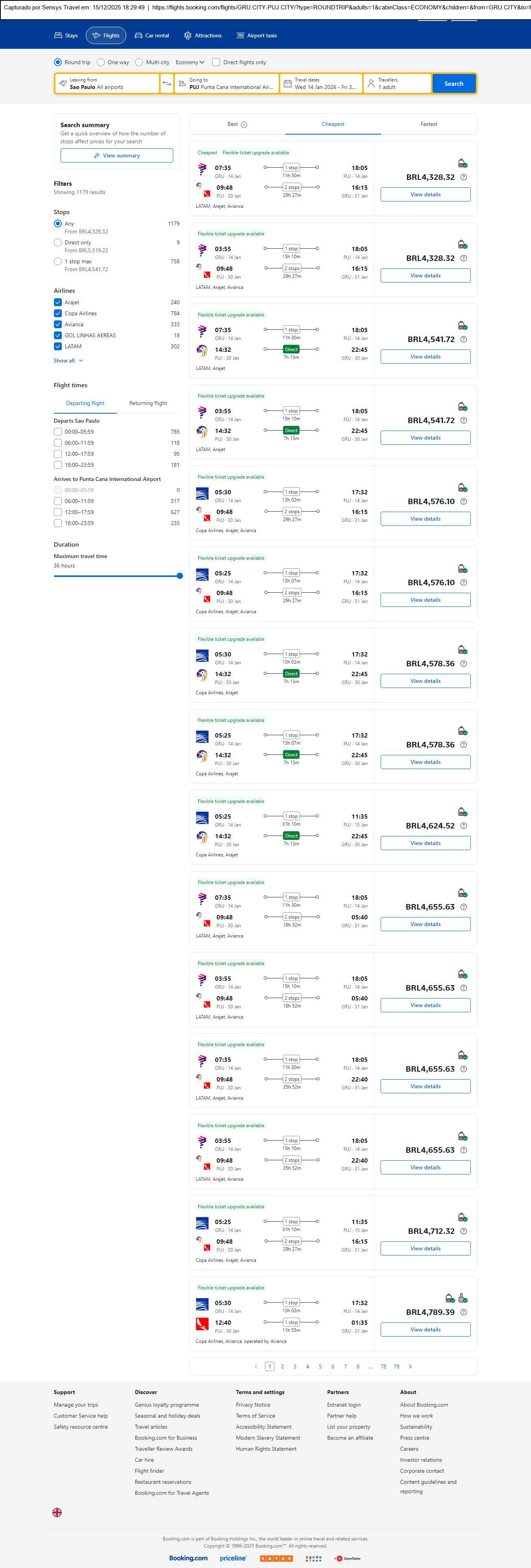531x1568 pixels.
Task: Uncheck the Copa Airlines filter
Action: [x=58, y=313]
